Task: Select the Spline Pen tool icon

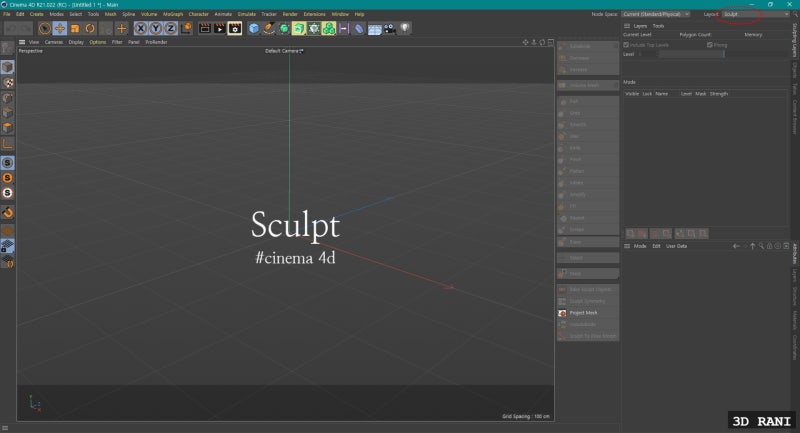Action: point(269,29)
